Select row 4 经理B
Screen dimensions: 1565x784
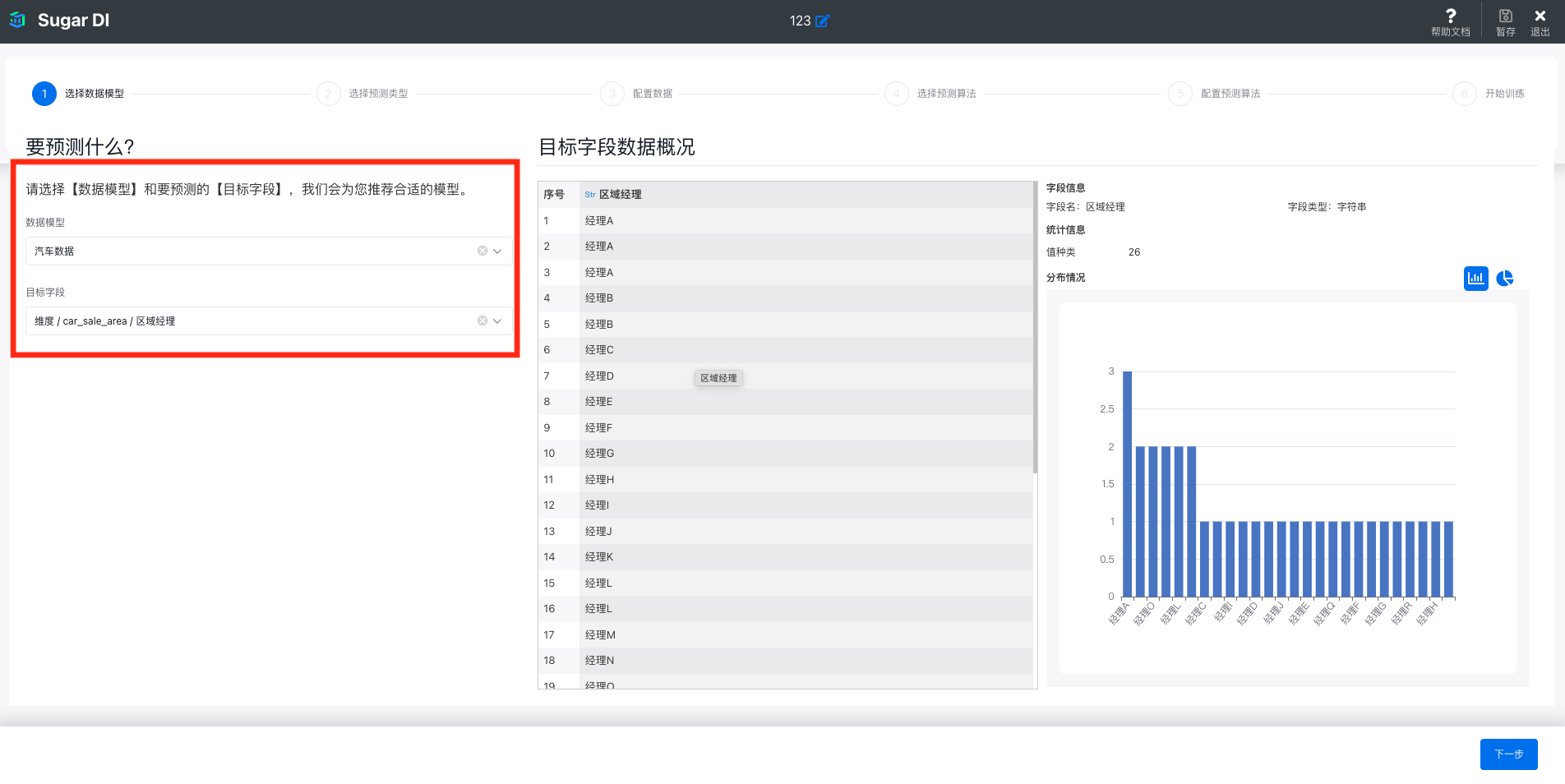[x=785, y=297]
